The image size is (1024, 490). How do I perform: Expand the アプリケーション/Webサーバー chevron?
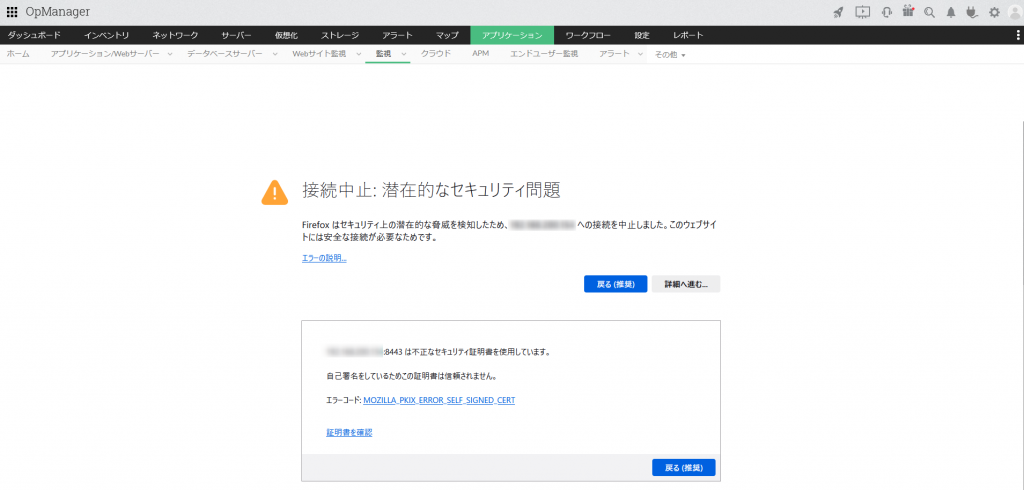[170, 54]
